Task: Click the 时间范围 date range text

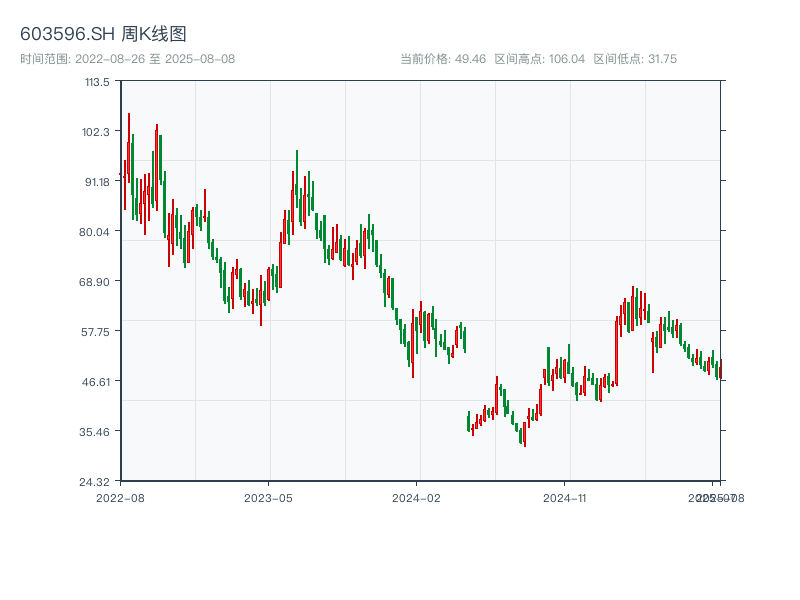Action: point(127,59)
